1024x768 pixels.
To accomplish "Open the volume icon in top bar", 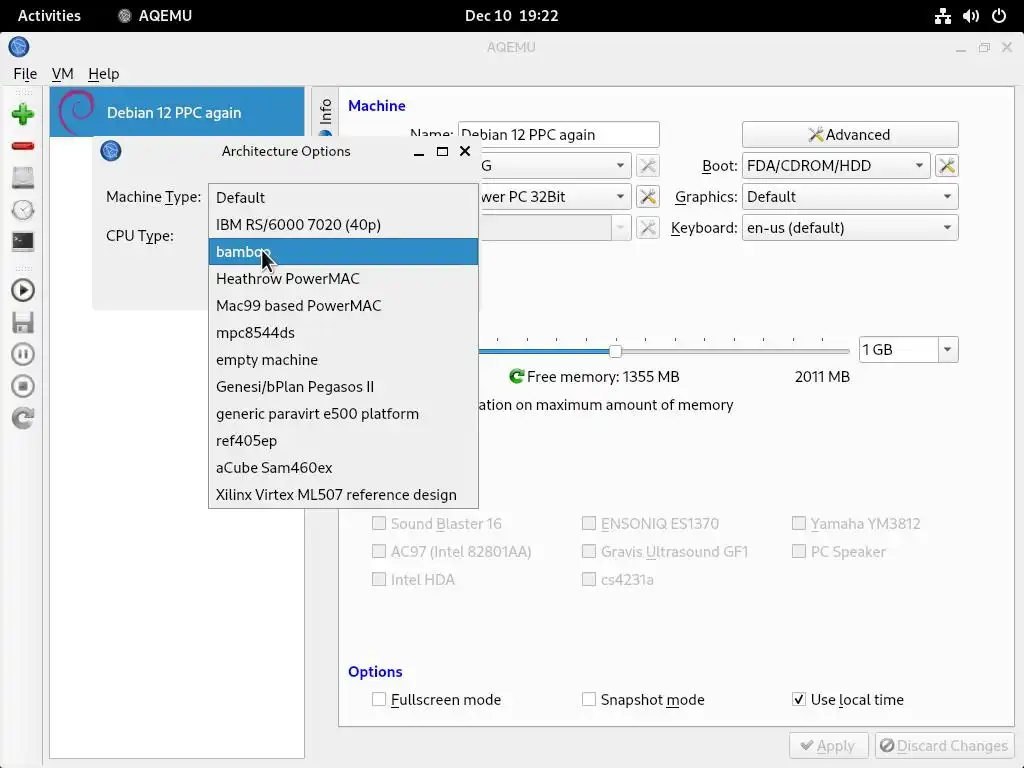I will (971, 16).
